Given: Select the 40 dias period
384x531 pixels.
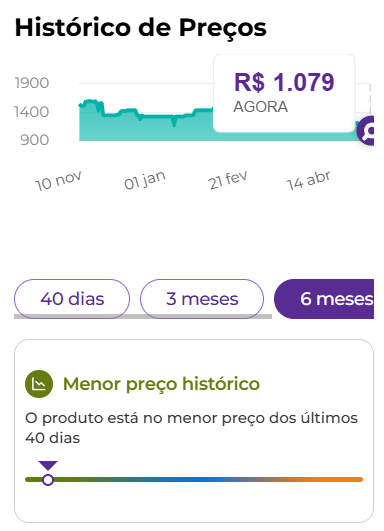Looking at the screenshot, I should 72,299.
